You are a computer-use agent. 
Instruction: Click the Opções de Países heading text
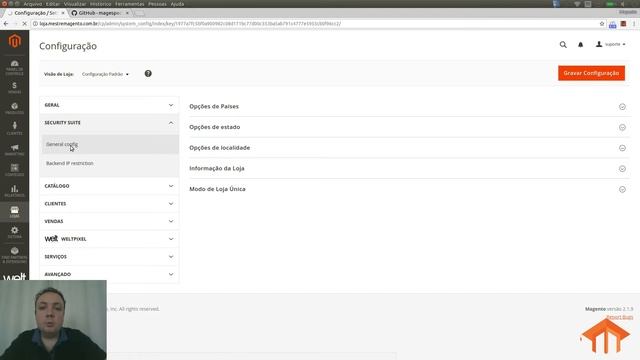click(214, 106)
